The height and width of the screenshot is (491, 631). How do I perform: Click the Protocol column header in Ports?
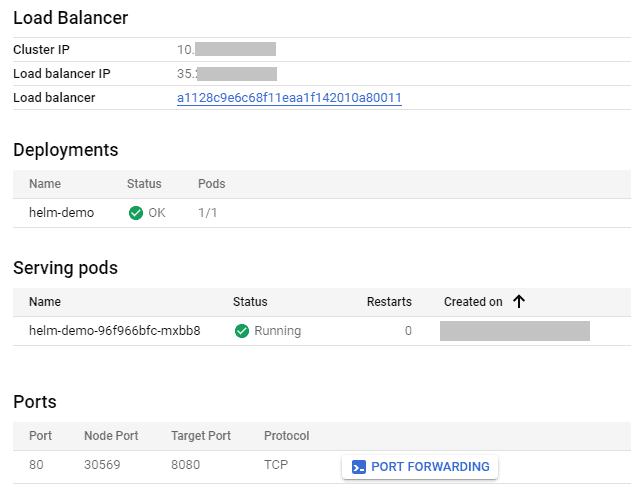pos(286,436)
